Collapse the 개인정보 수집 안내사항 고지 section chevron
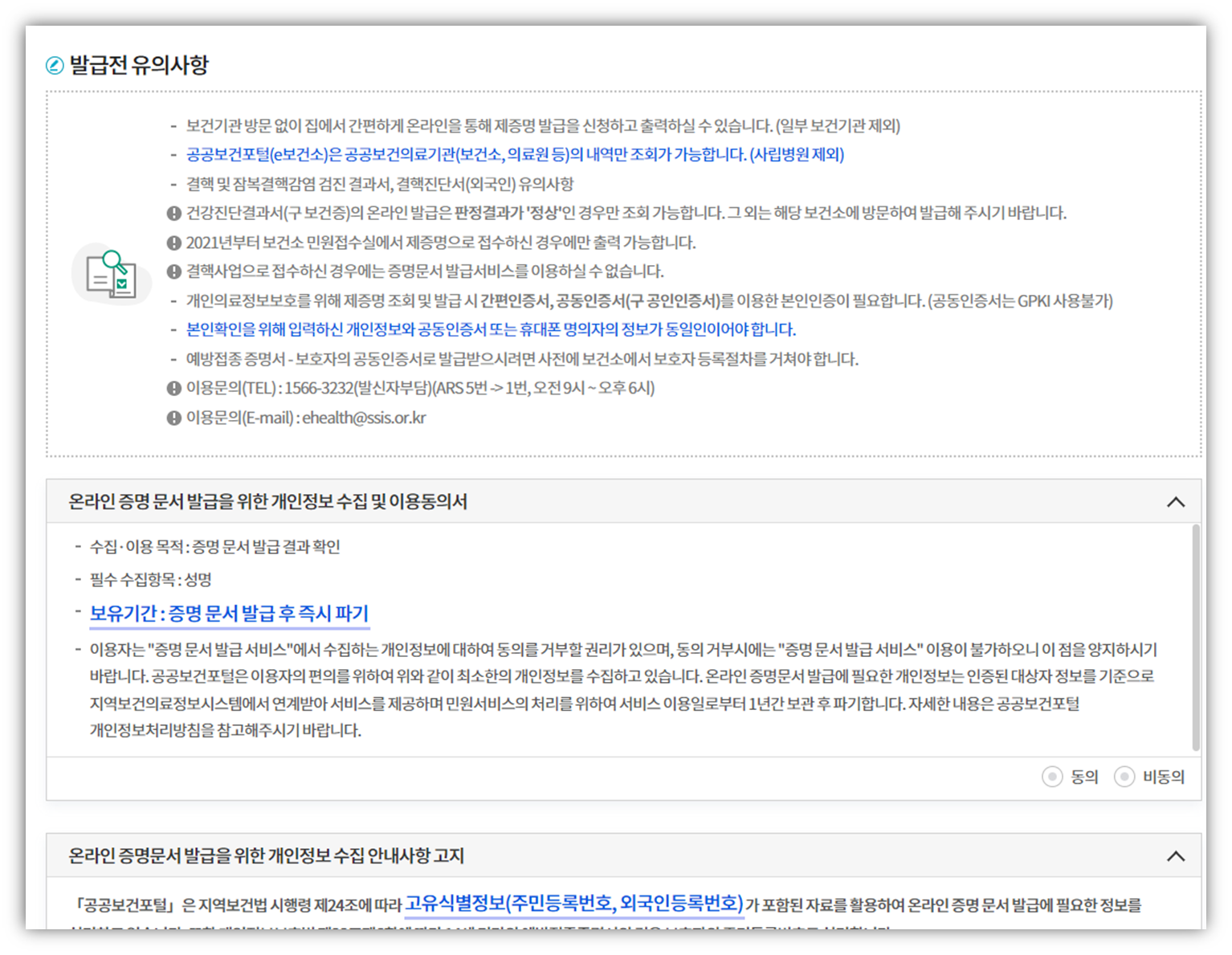The image size is (1232, 955). (1177, 856)
